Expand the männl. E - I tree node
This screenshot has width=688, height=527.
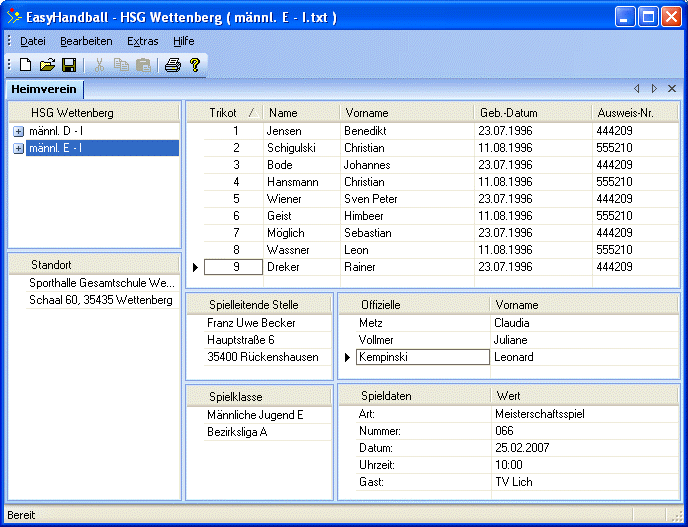18,149
